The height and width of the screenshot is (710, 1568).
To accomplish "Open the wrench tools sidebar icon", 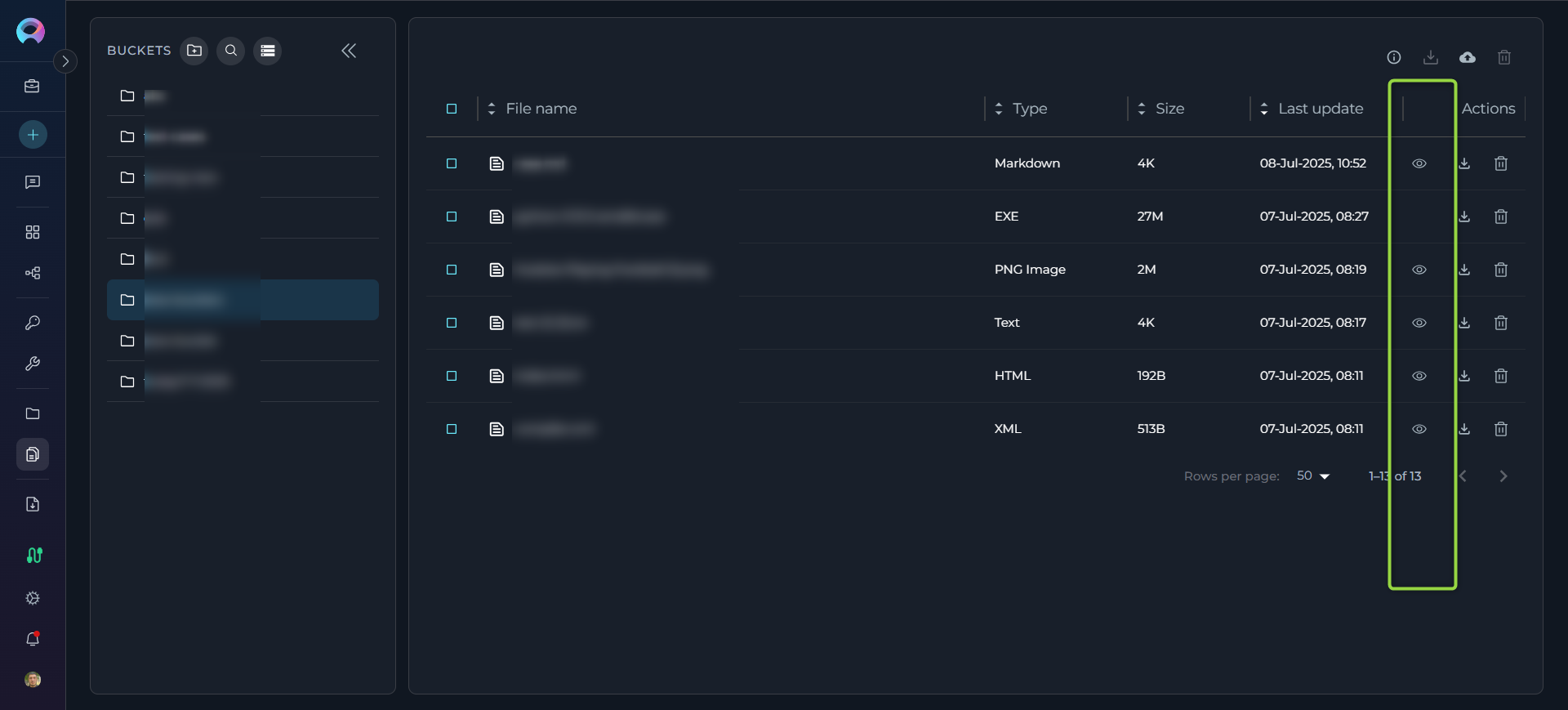I will [x=33, y=364].
